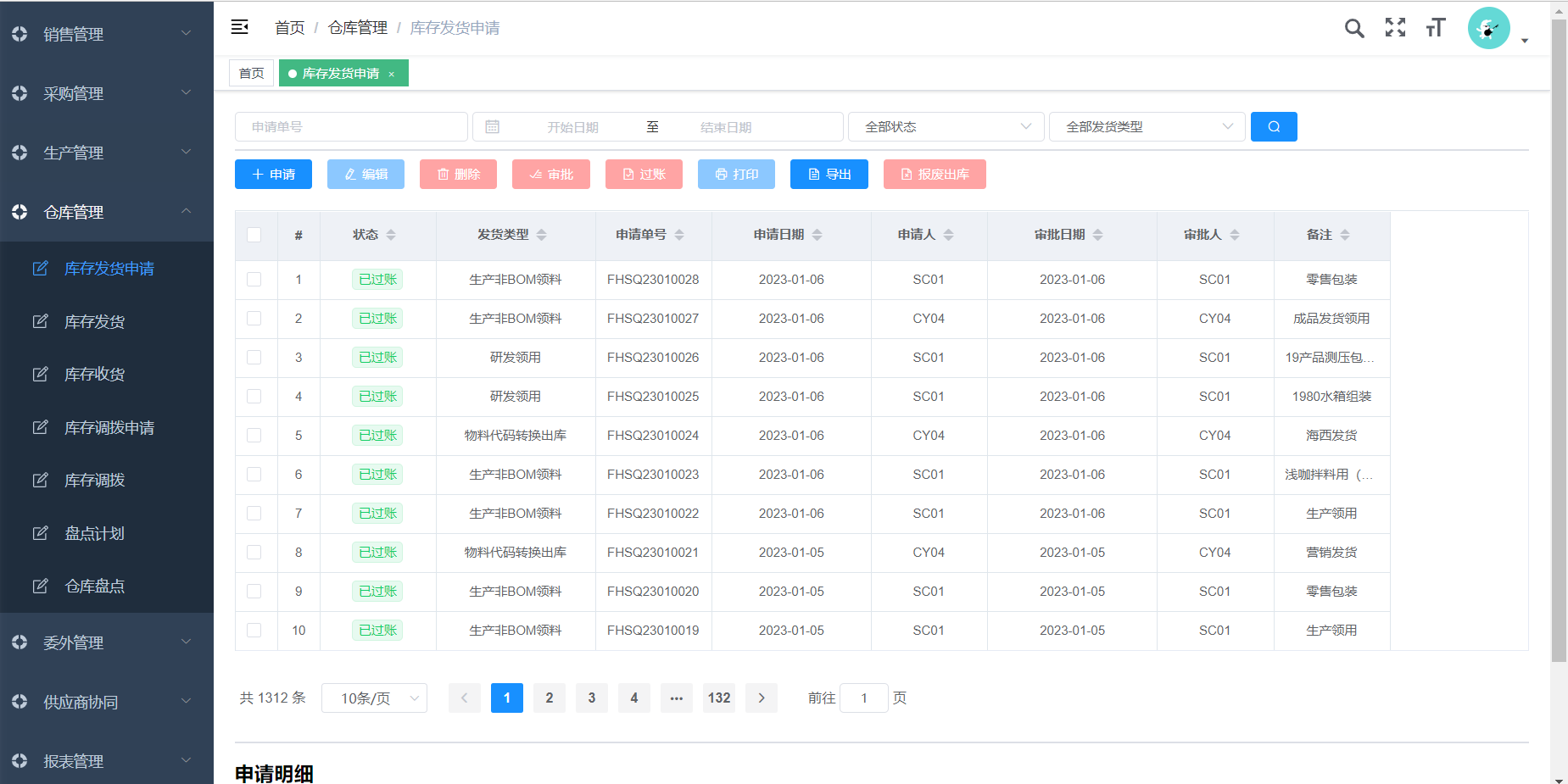Viewport: 1568px width, 784px height.
Task: Check the select-all header checkbox
Action: 254,235
